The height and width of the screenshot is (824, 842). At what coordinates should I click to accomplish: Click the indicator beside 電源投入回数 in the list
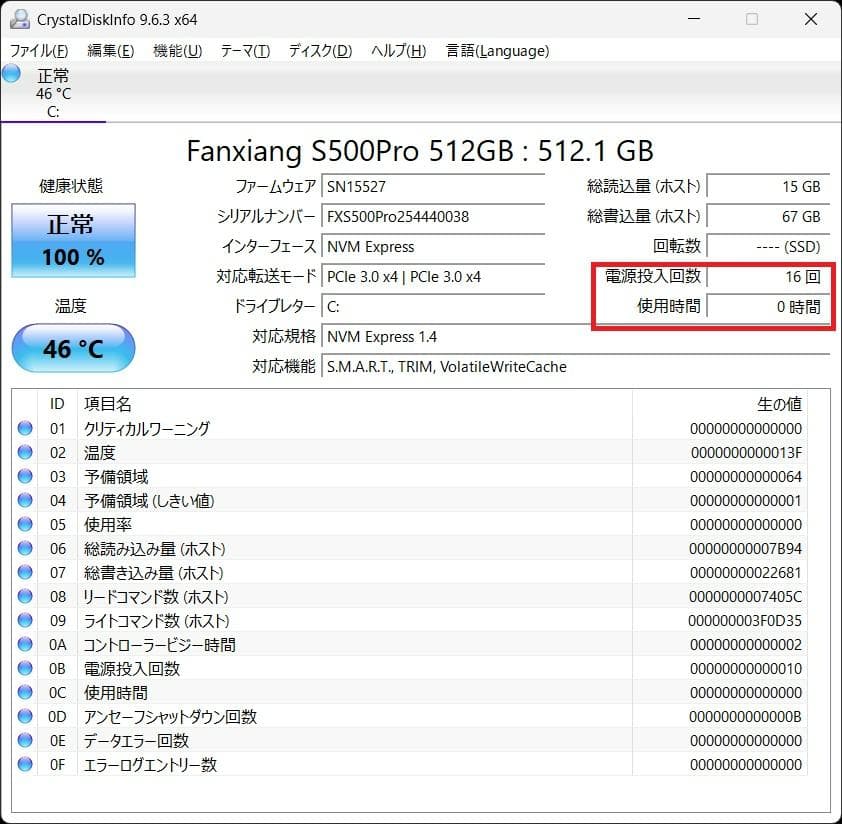[x=25, y=668]
